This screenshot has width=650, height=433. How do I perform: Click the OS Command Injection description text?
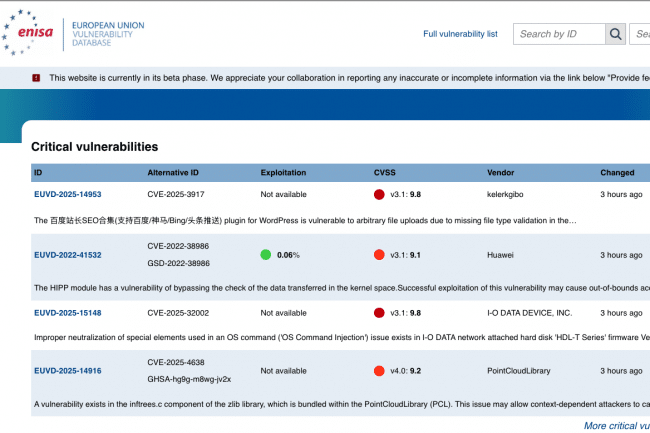[342, 337]
